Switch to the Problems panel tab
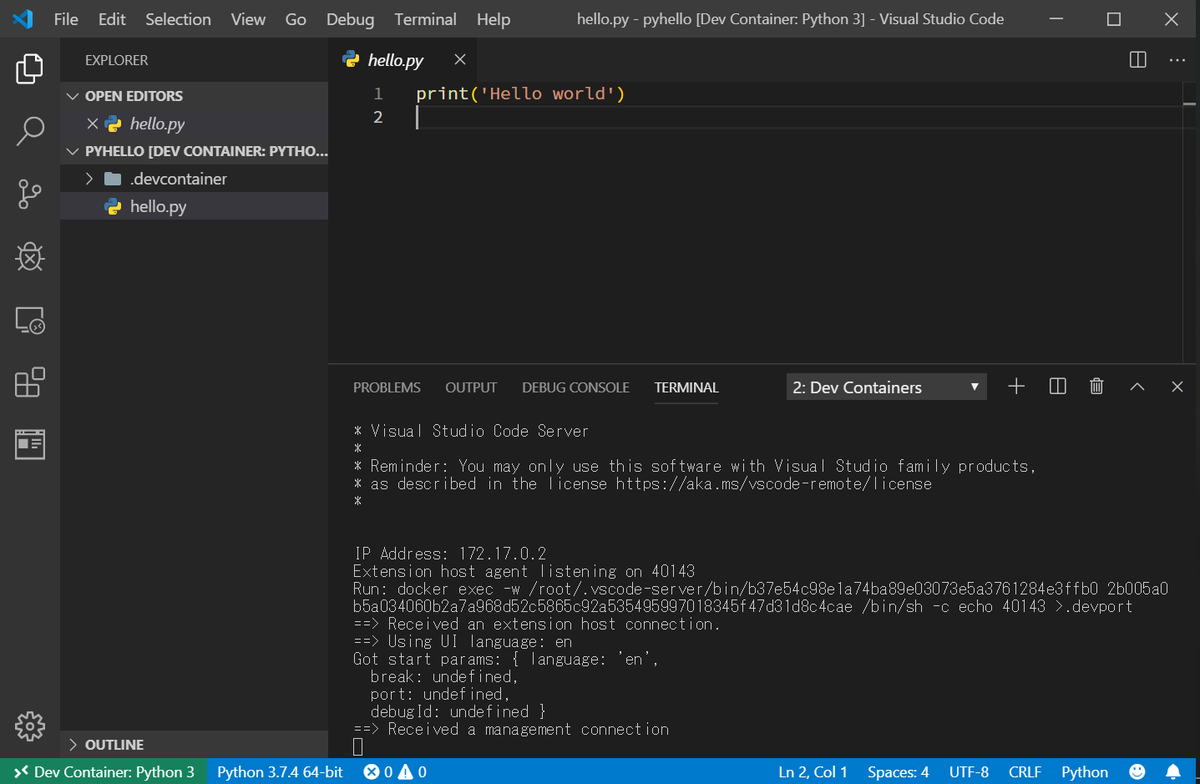 coord(387,387)
